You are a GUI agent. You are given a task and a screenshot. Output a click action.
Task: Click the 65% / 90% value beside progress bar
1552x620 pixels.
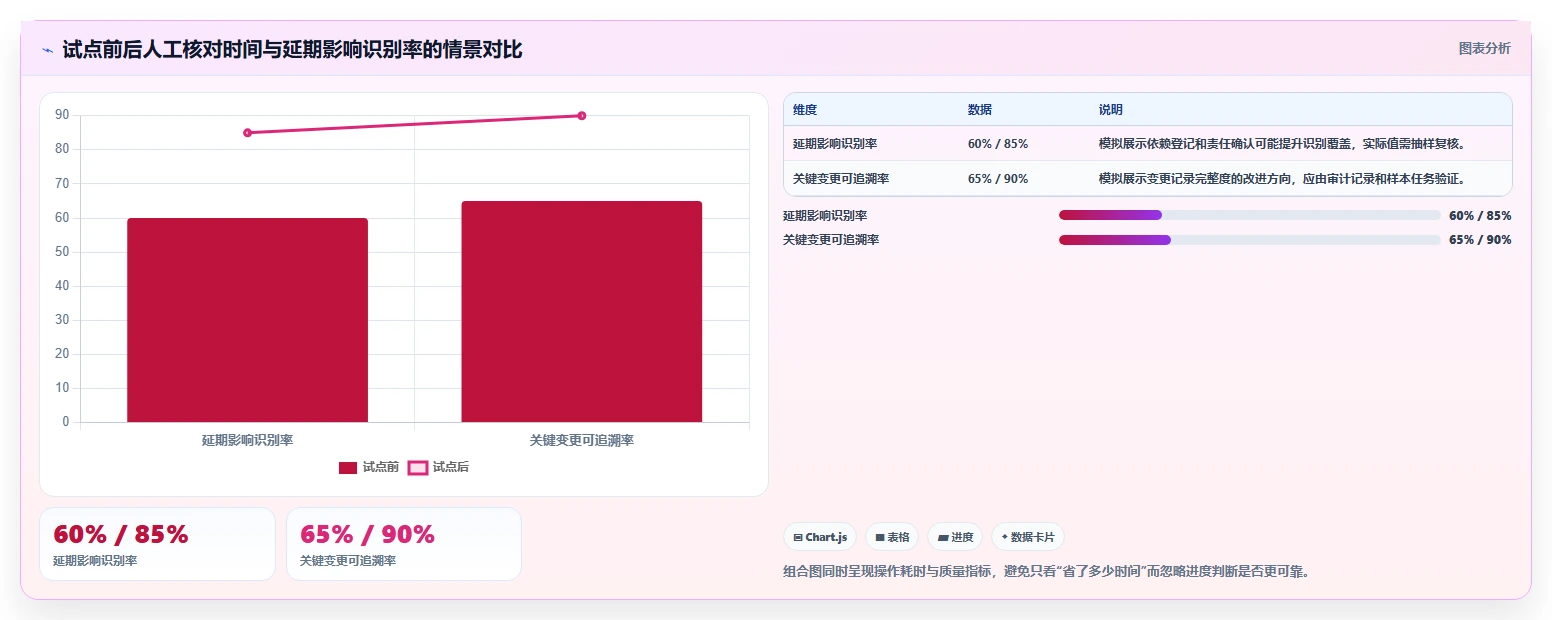pyautogui.click(x=1480, y=240)
